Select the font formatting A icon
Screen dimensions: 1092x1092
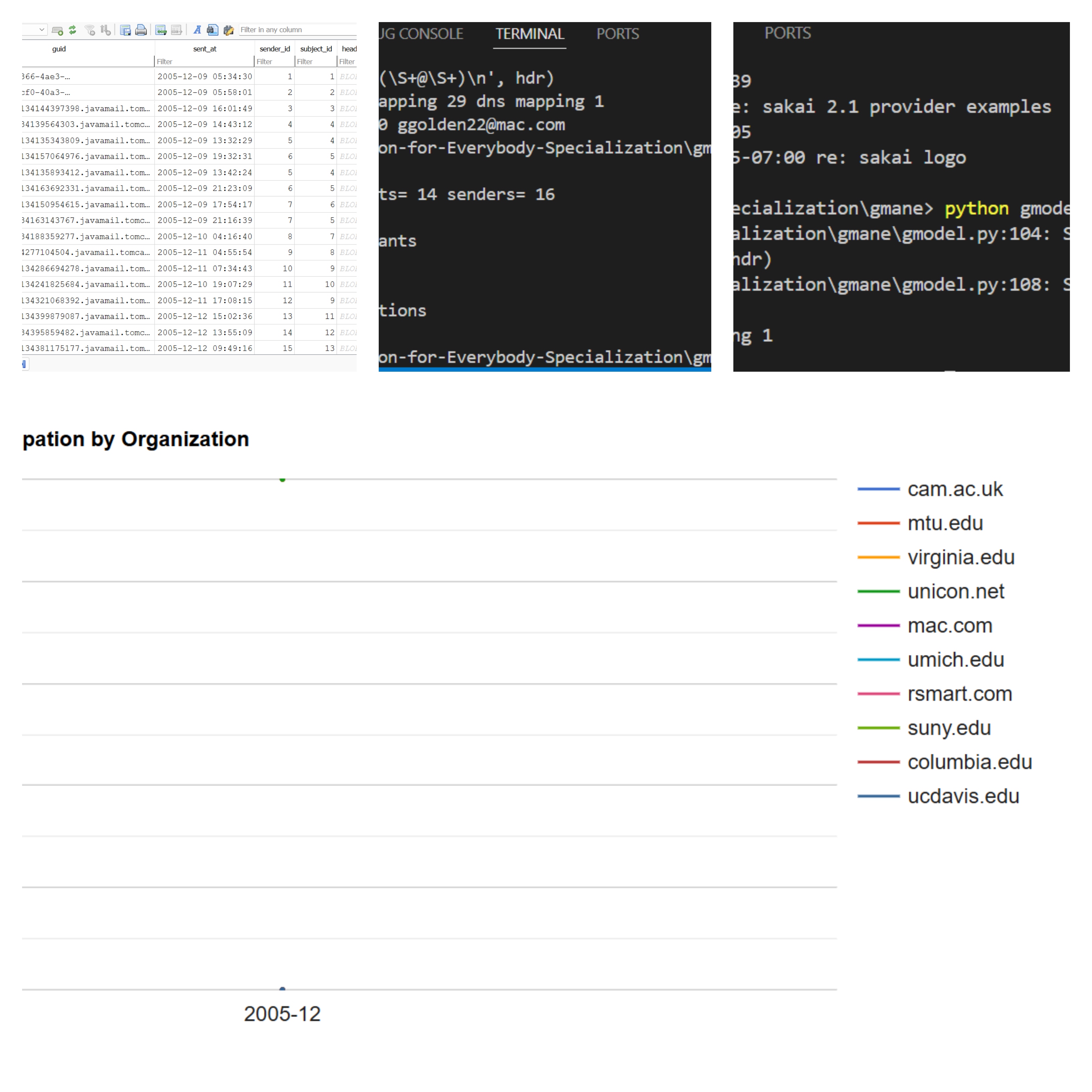pos(197,29)
